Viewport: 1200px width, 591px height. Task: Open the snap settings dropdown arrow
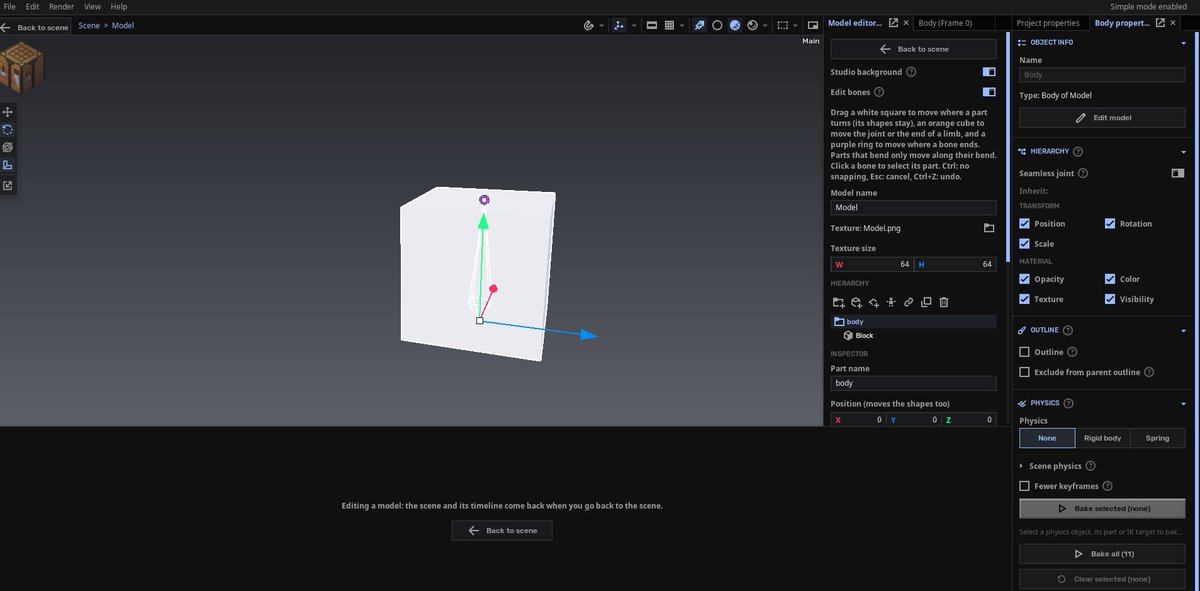pyautogui.click(x=602, y=26)
